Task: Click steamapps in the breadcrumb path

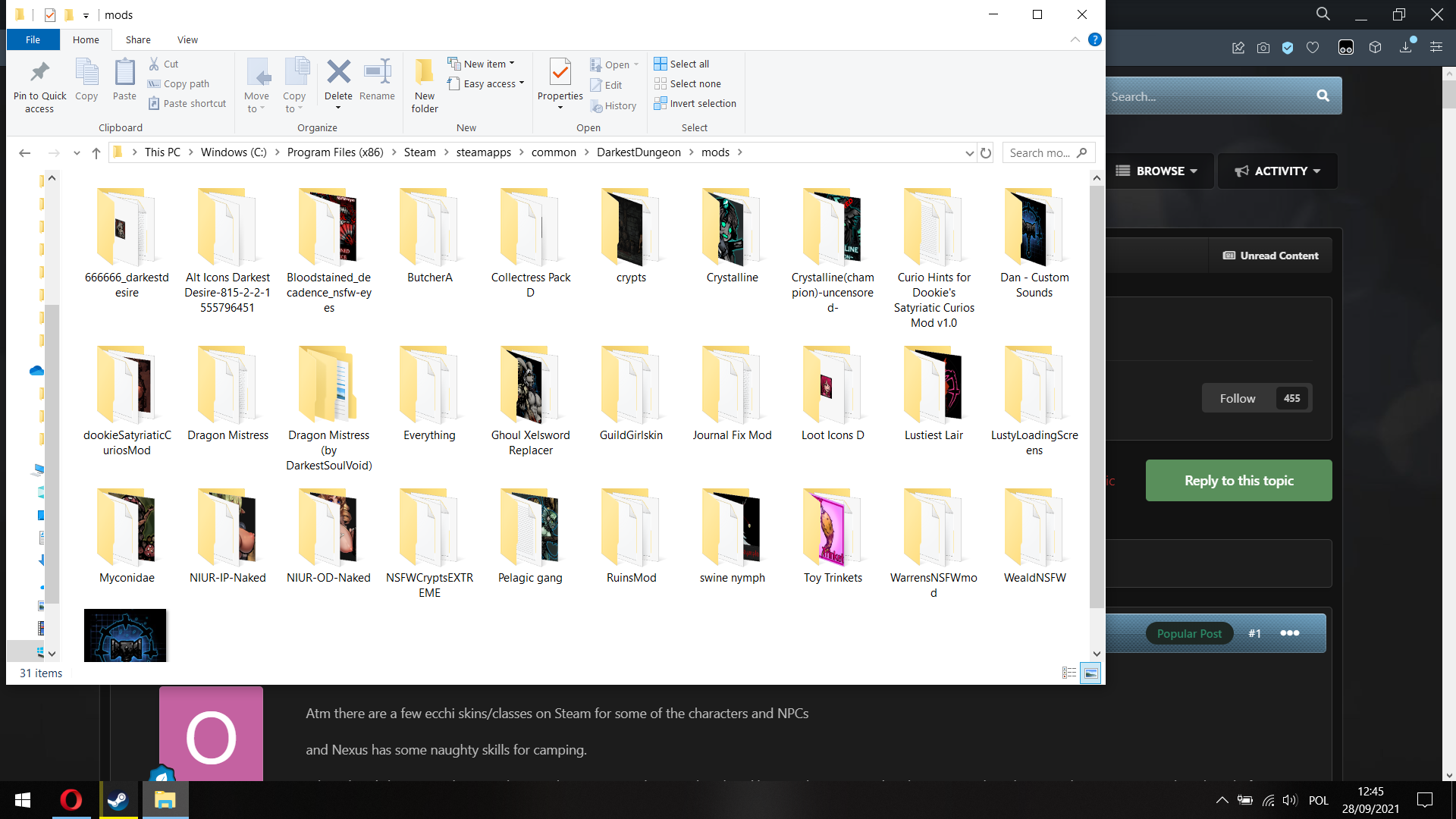Action: [483, 152]
